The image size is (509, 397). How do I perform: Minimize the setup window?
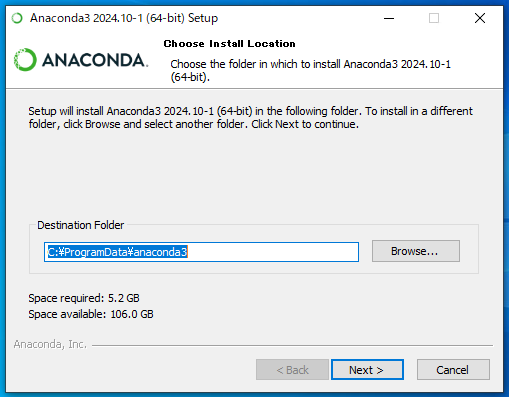pos(389,18)
